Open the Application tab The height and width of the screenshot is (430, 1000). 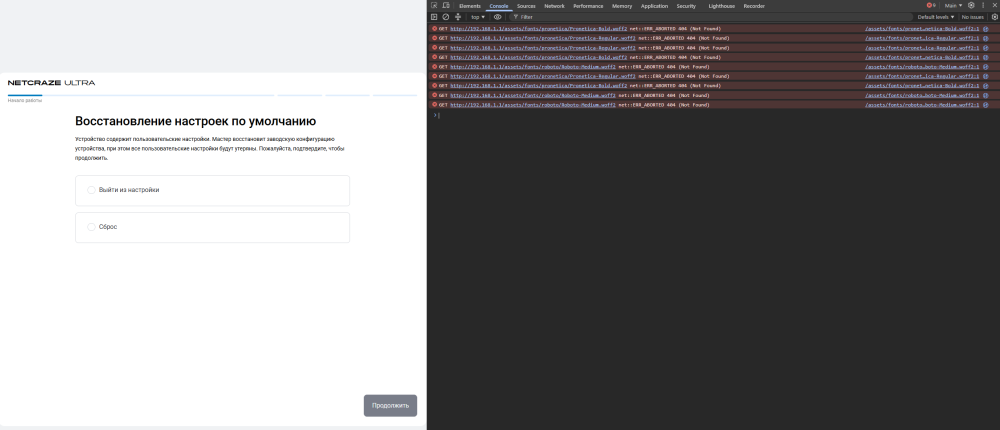point(654,6)
